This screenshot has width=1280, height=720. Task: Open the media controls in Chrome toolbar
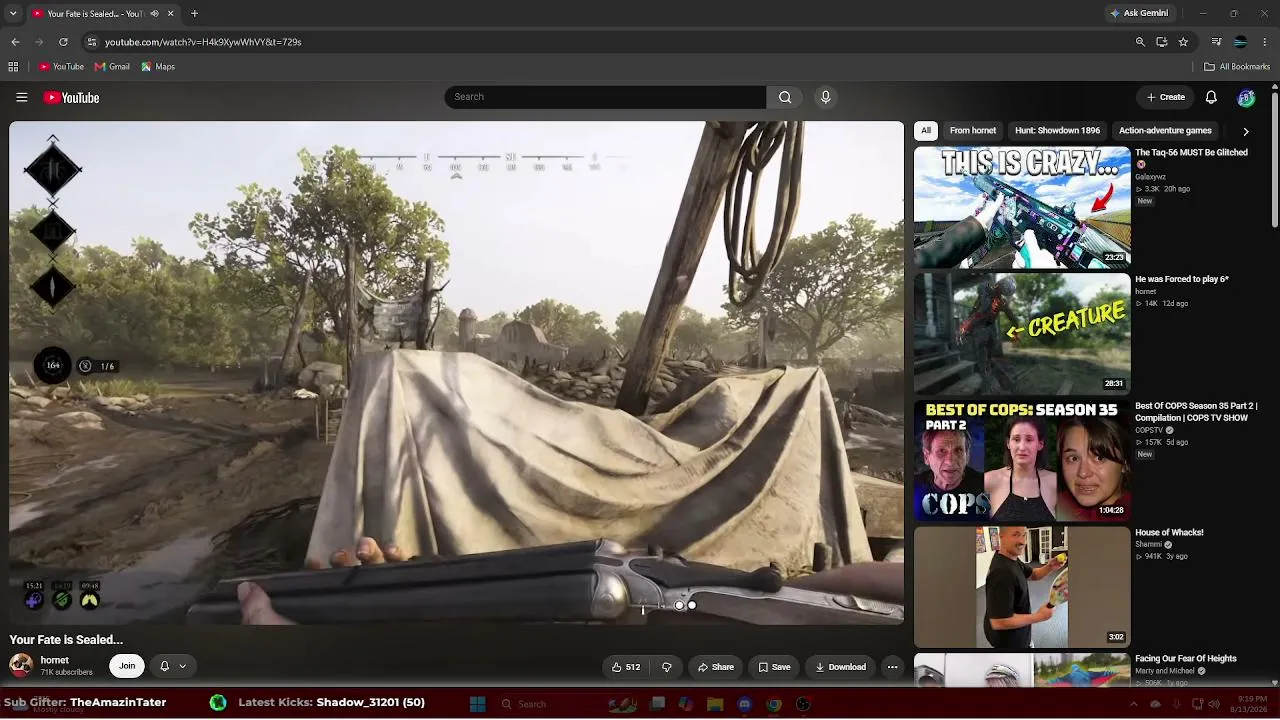tap(1216, 42)
